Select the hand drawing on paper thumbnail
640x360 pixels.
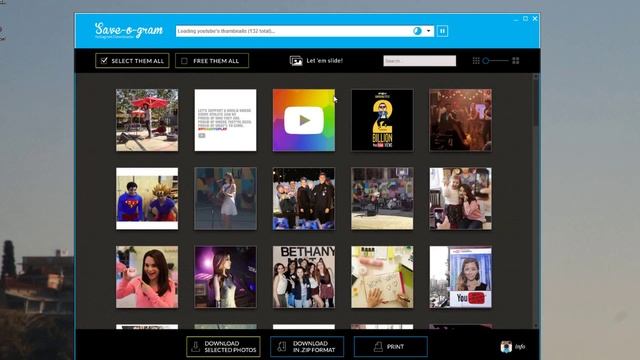coord(382,277)
